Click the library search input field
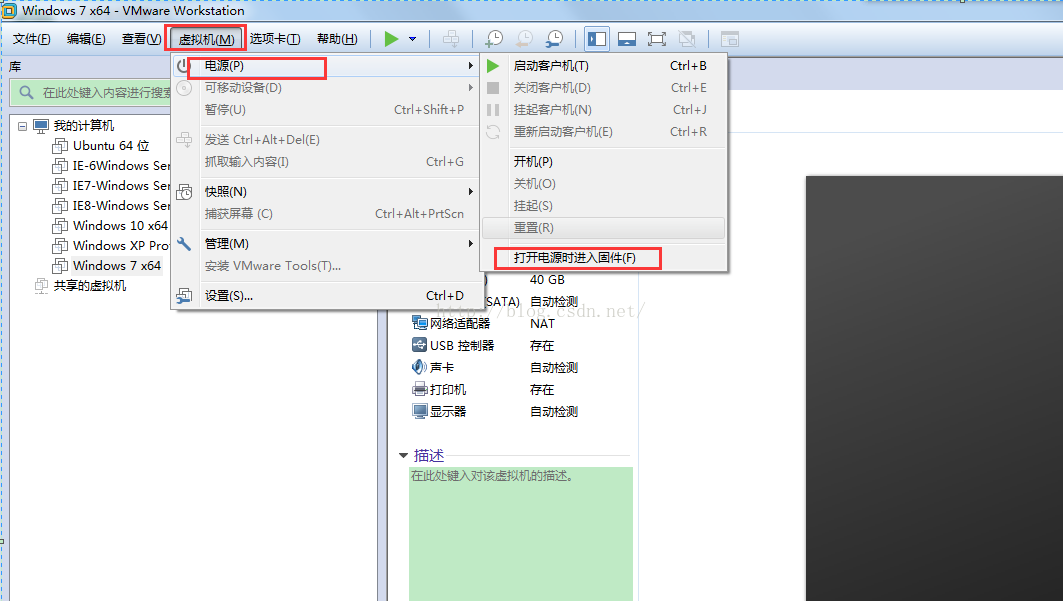Screen dimensions: 1063x601 [x=90, y=92]
